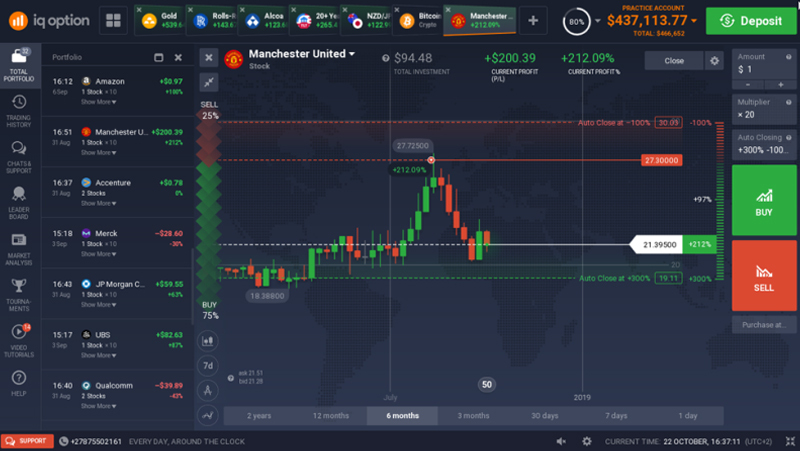Click the Multiplier info icon

[x=788, y=102]
